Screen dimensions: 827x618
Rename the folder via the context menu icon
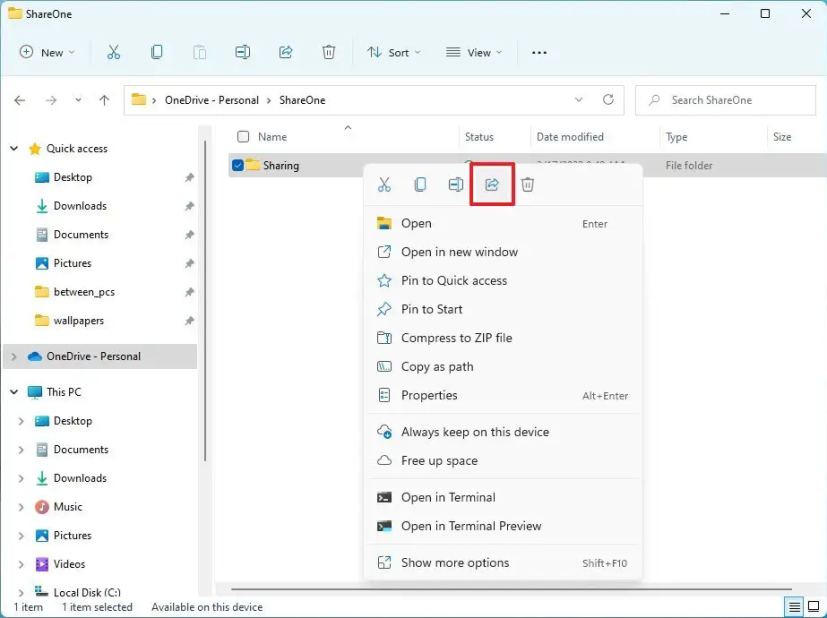click(456, 185)
